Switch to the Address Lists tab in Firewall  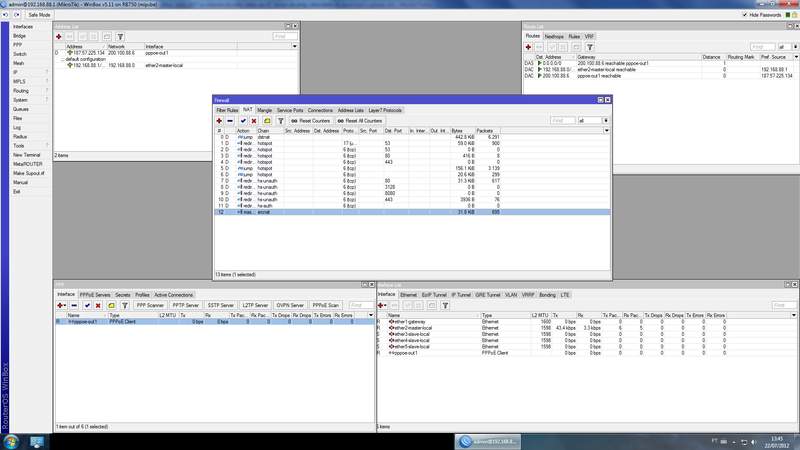351,110
